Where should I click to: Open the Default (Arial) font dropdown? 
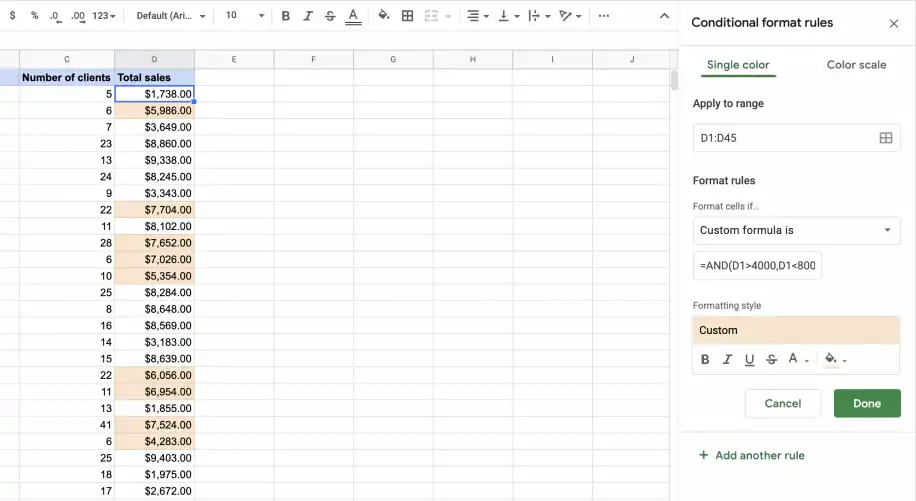[171, 16]
